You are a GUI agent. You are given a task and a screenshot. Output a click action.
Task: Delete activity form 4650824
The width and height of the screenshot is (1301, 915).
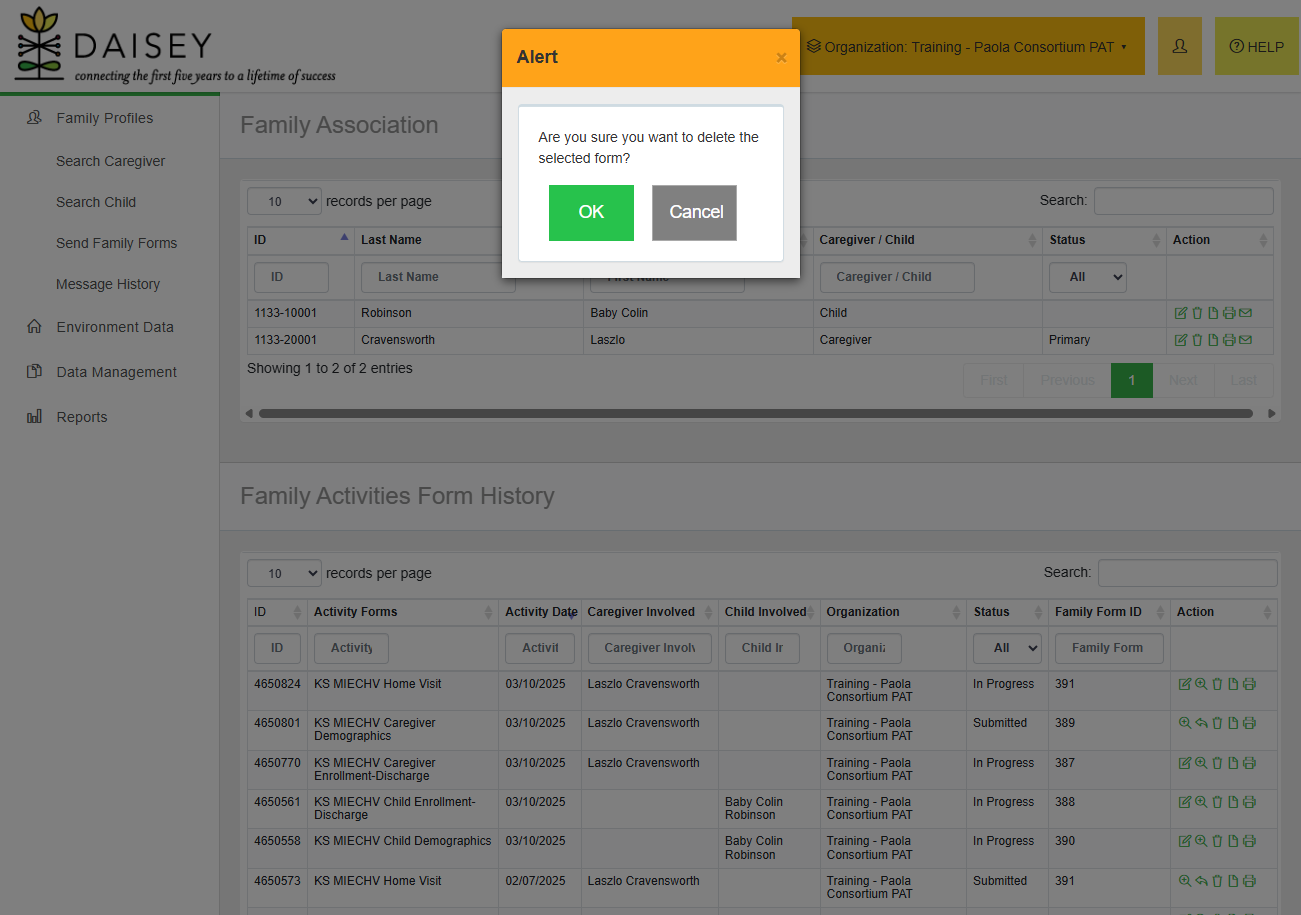[x=1217, y=684]
